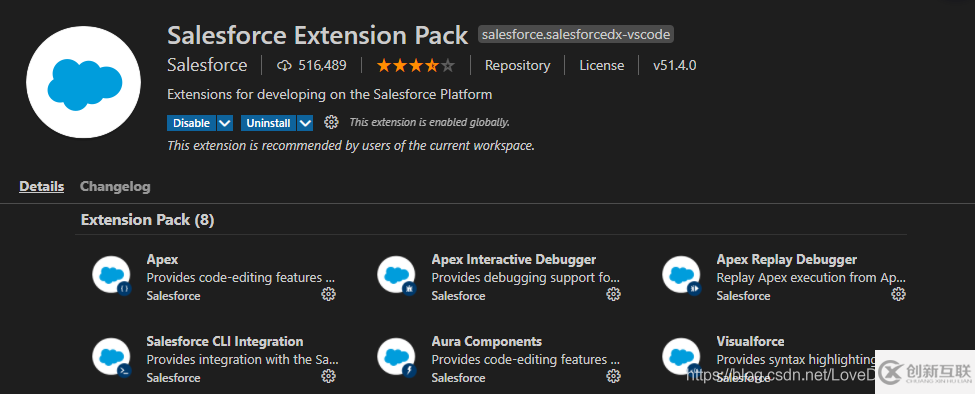Click the Visualforce extension icon
The height and width of the screenshot is (394, 975).
click(x=682, y=357)
